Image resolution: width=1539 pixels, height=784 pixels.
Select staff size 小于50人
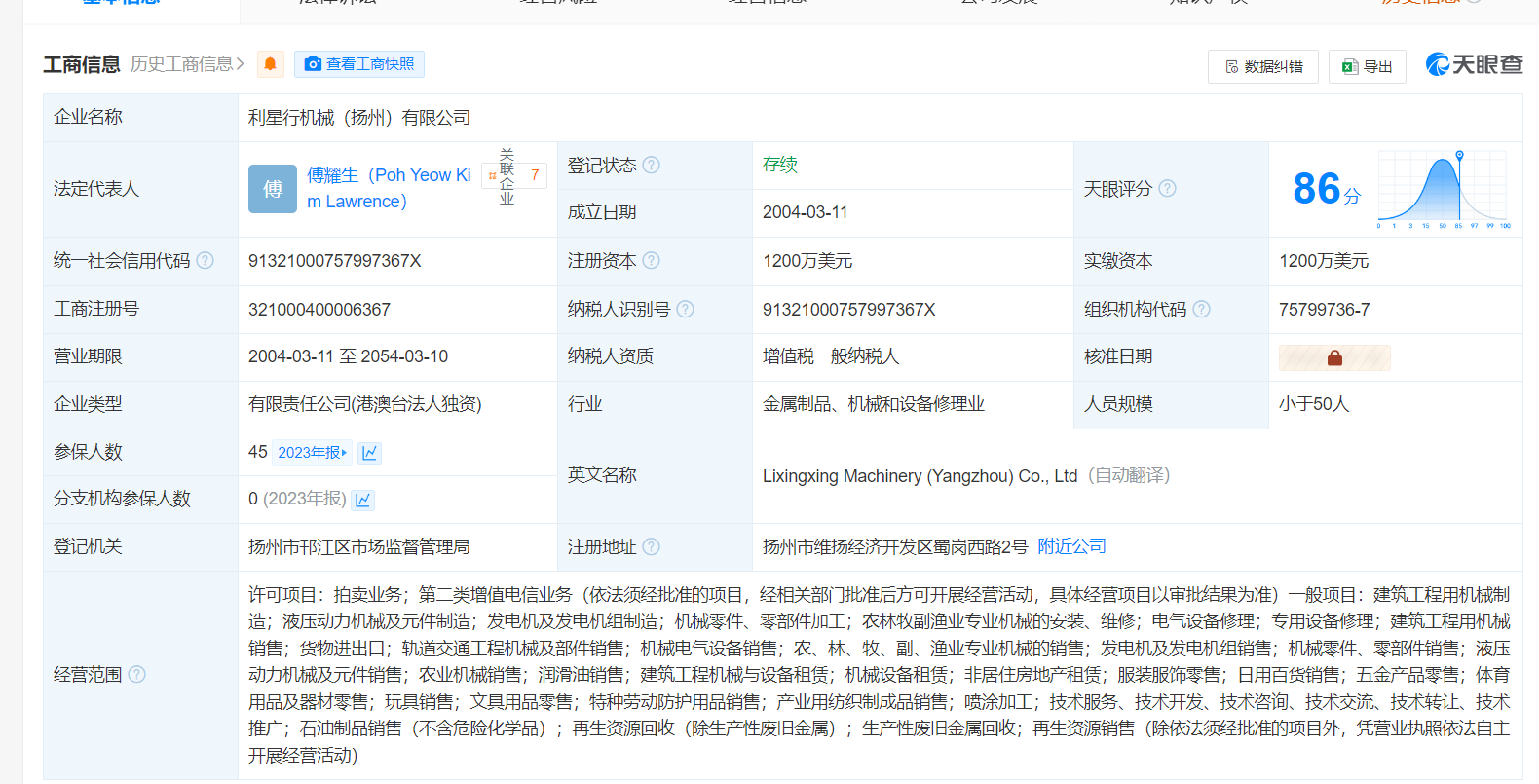click(1314, 404)
